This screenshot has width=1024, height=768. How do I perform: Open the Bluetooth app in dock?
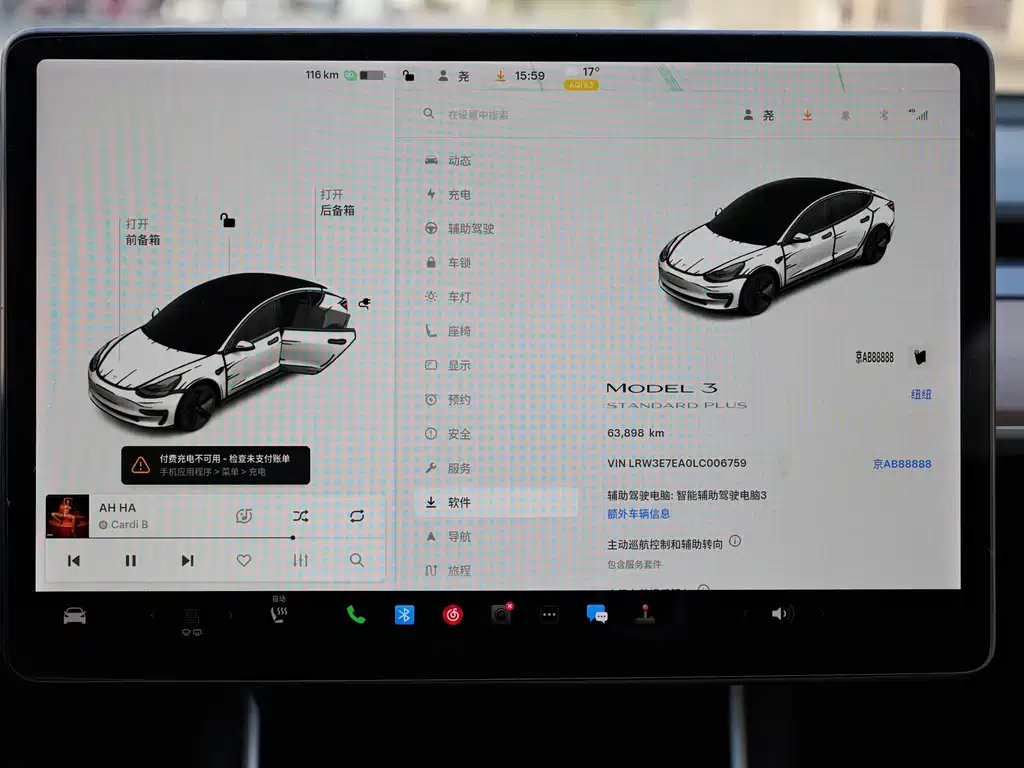(404, 615)
